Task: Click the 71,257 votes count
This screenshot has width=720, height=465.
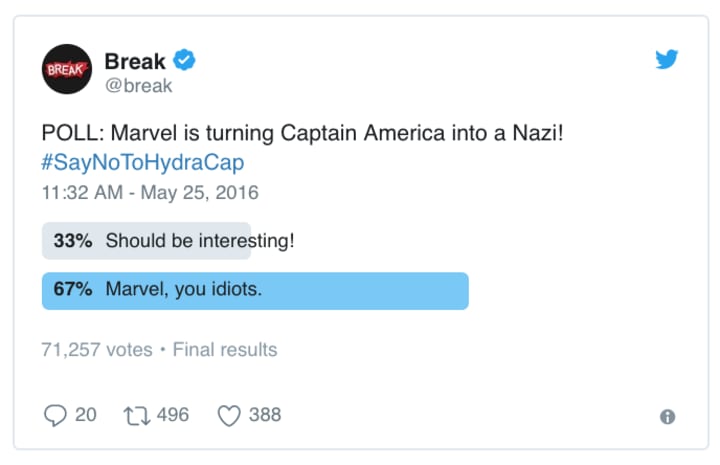Action: click(97, 350)
